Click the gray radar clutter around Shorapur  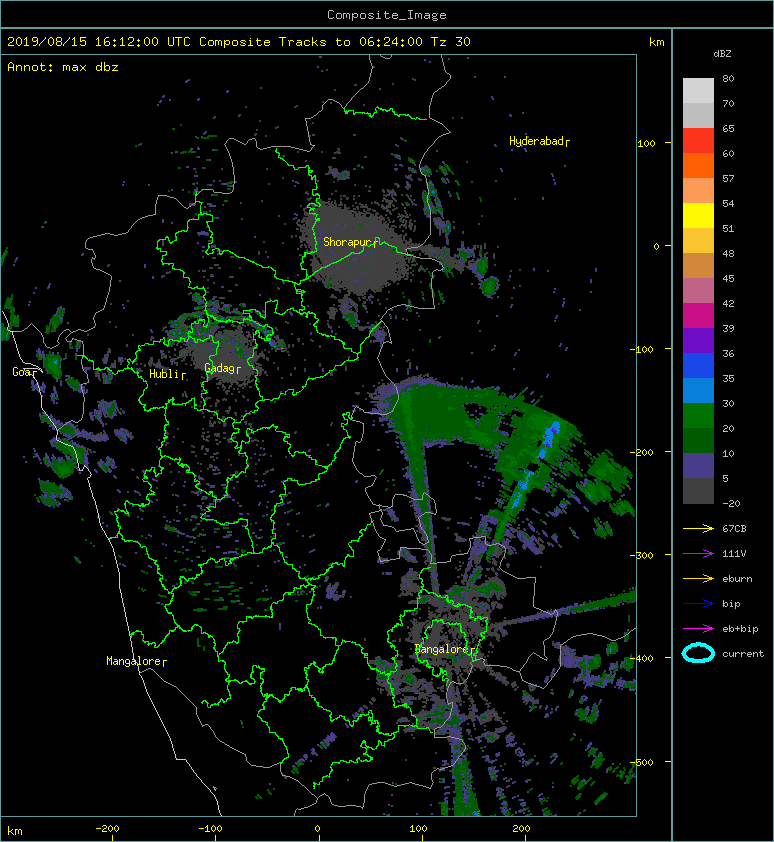tap(357, 247)
